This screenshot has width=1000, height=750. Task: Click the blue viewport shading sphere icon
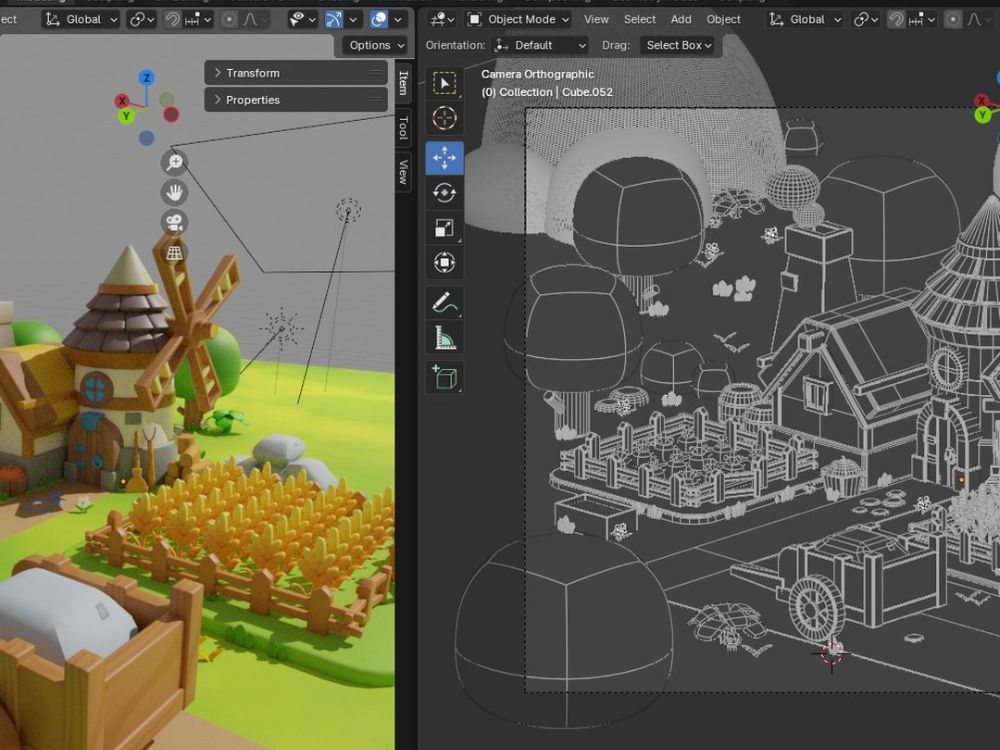click(378, 19)
